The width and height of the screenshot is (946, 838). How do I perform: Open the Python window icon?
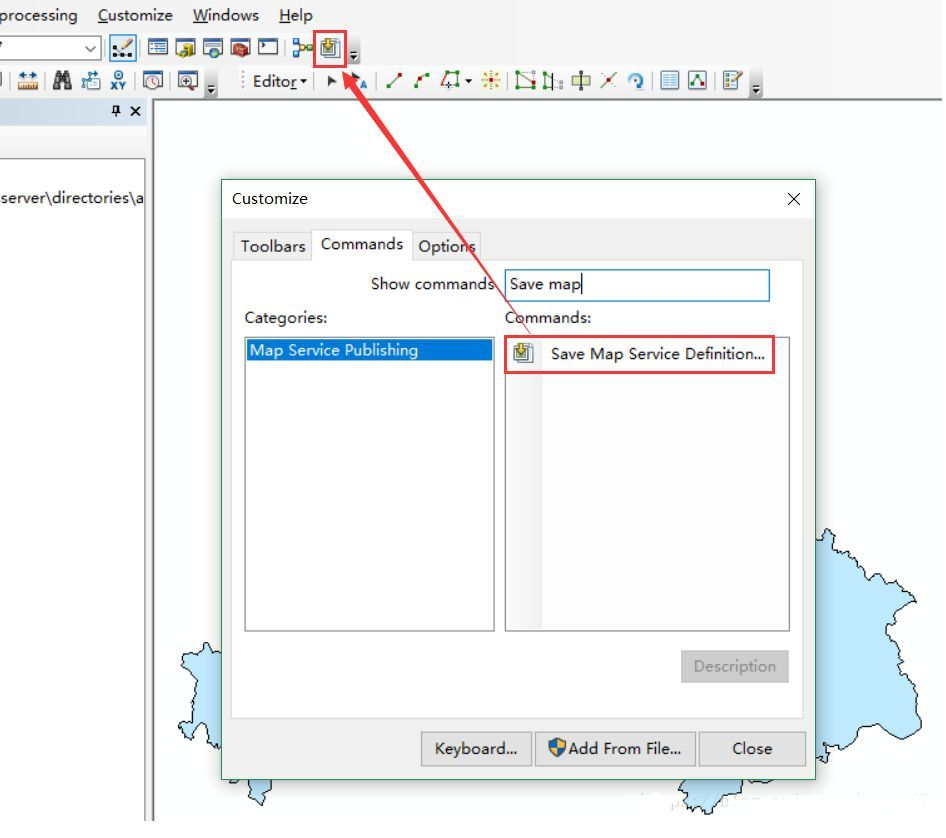(x=268, y=47)
